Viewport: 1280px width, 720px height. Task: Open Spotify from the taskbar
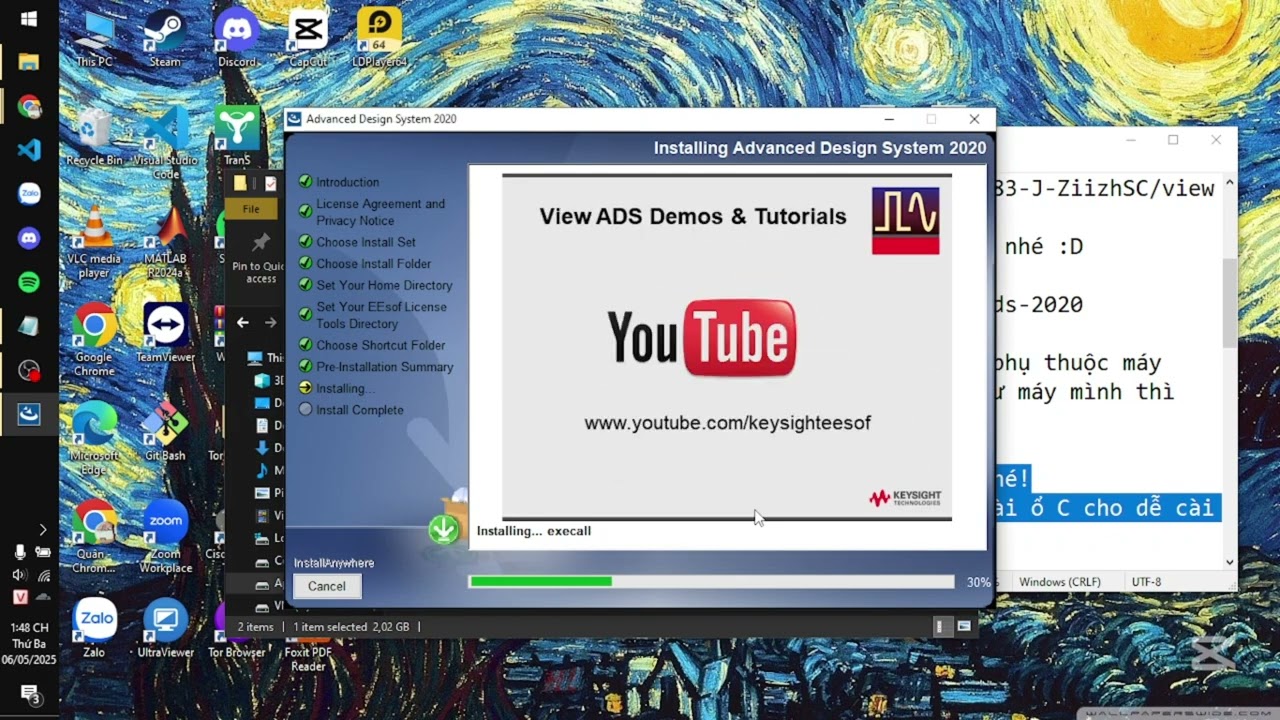29,282
